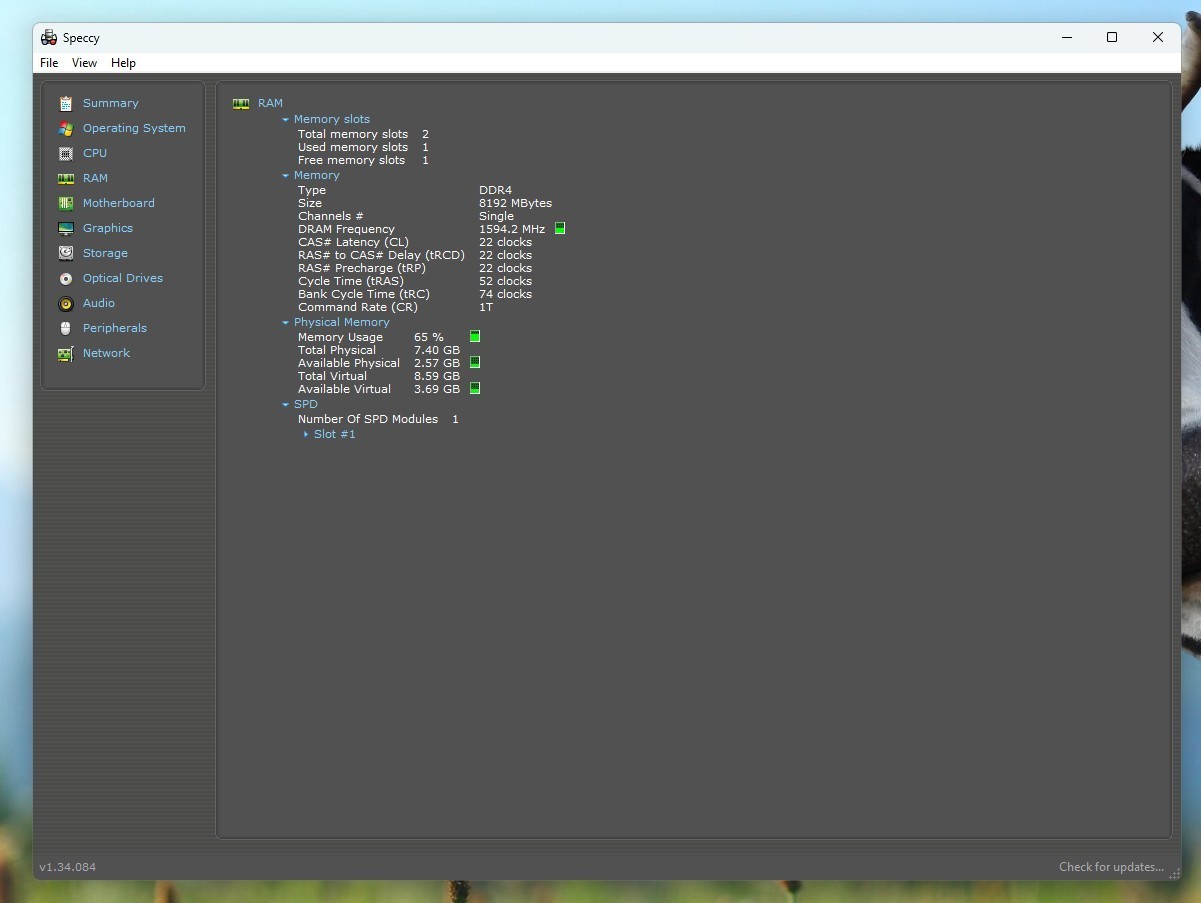Viewport: 1201px width, 903px height.
Task: Click the Command Rate 1T value
Action: (486, 307)
